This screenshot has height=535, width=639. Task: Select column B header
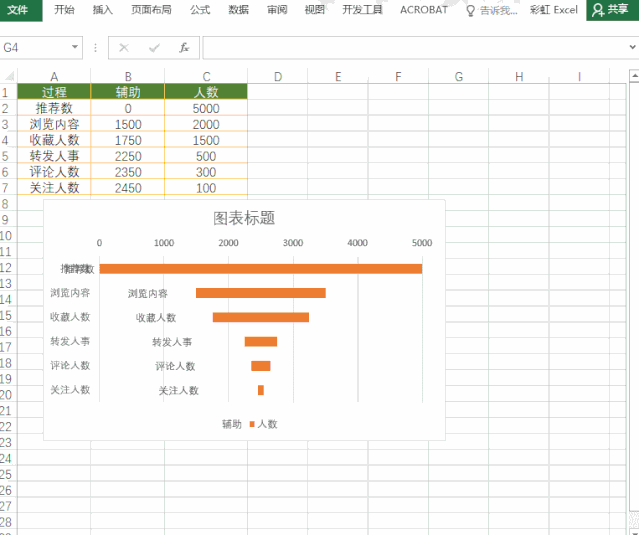(x=128, y=77)
